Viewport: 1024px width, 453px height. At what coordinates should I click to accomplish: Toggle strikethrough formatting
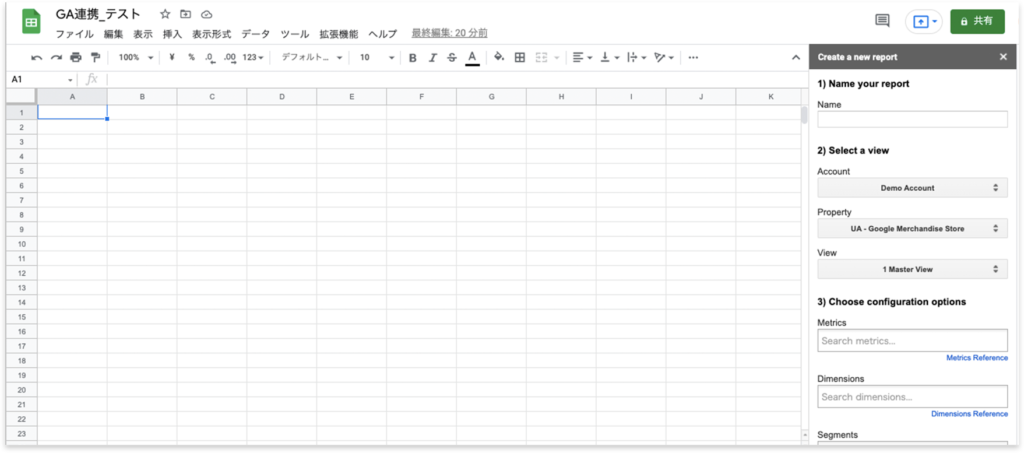click(452, 58)
